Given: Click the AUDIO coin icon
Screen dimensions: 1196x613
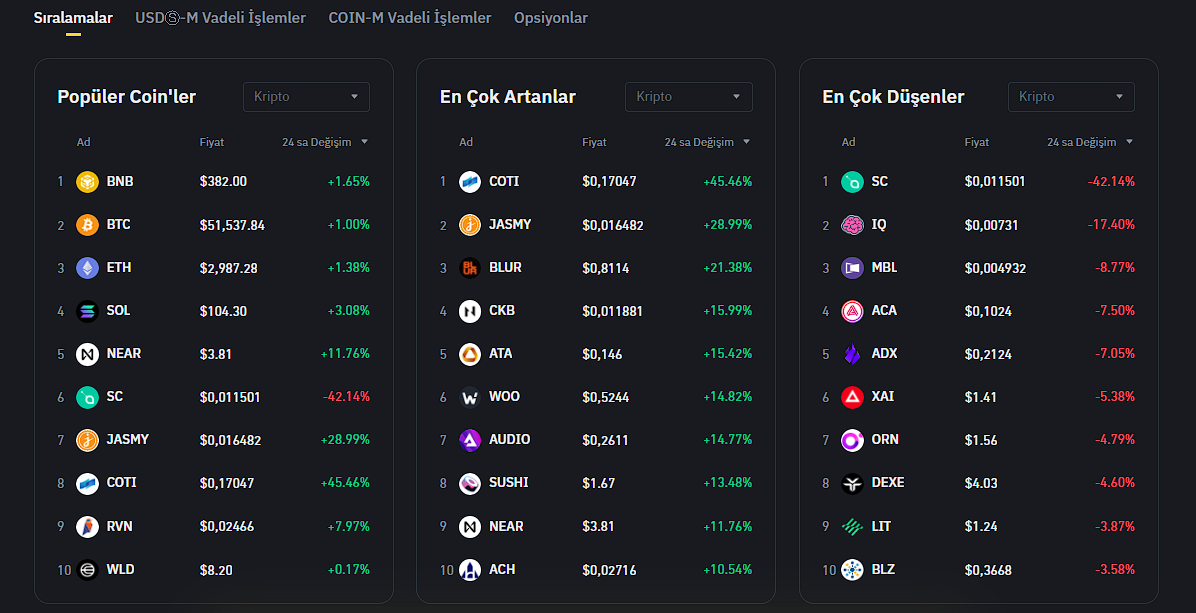Looking at the screenshot, I should 470,440.
